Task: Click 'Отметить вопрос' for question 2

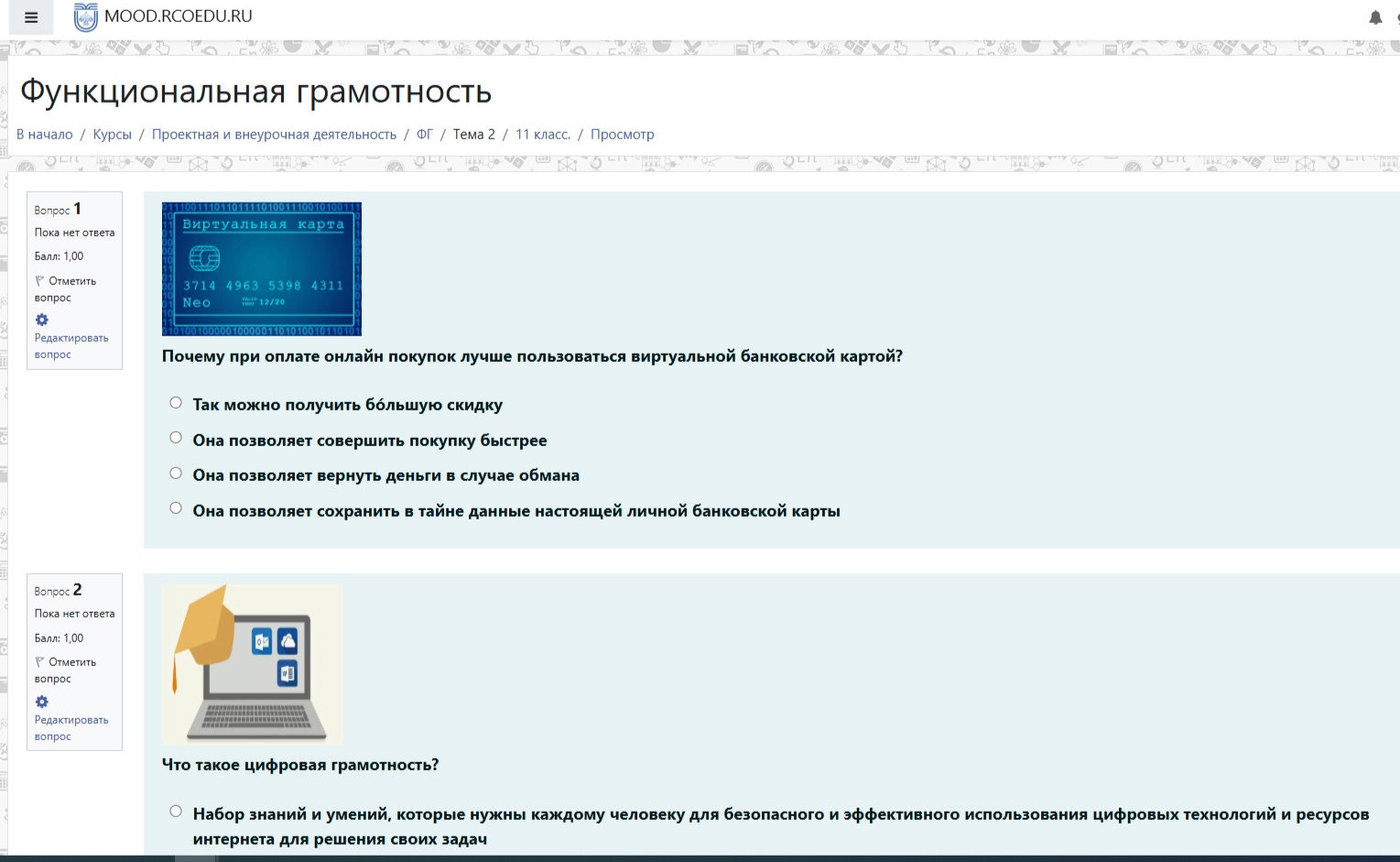Action: (x=65, y=670)
